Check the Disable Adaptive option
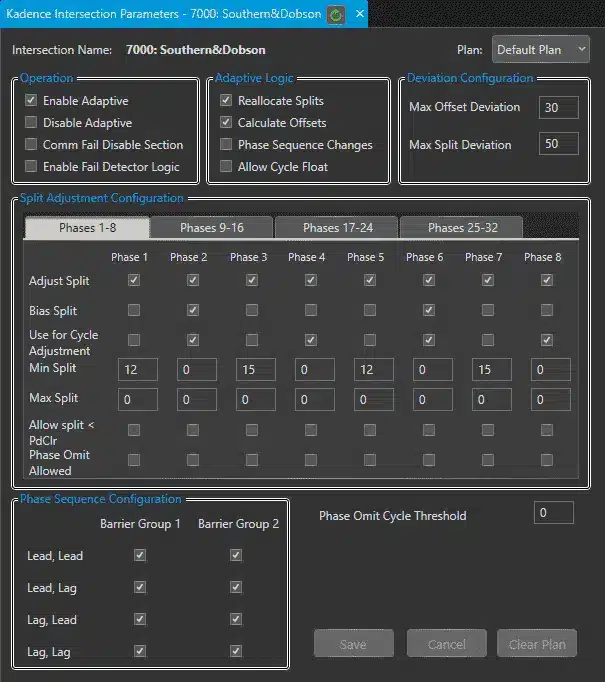Screen dimensions: 605x682 point(32,123)
